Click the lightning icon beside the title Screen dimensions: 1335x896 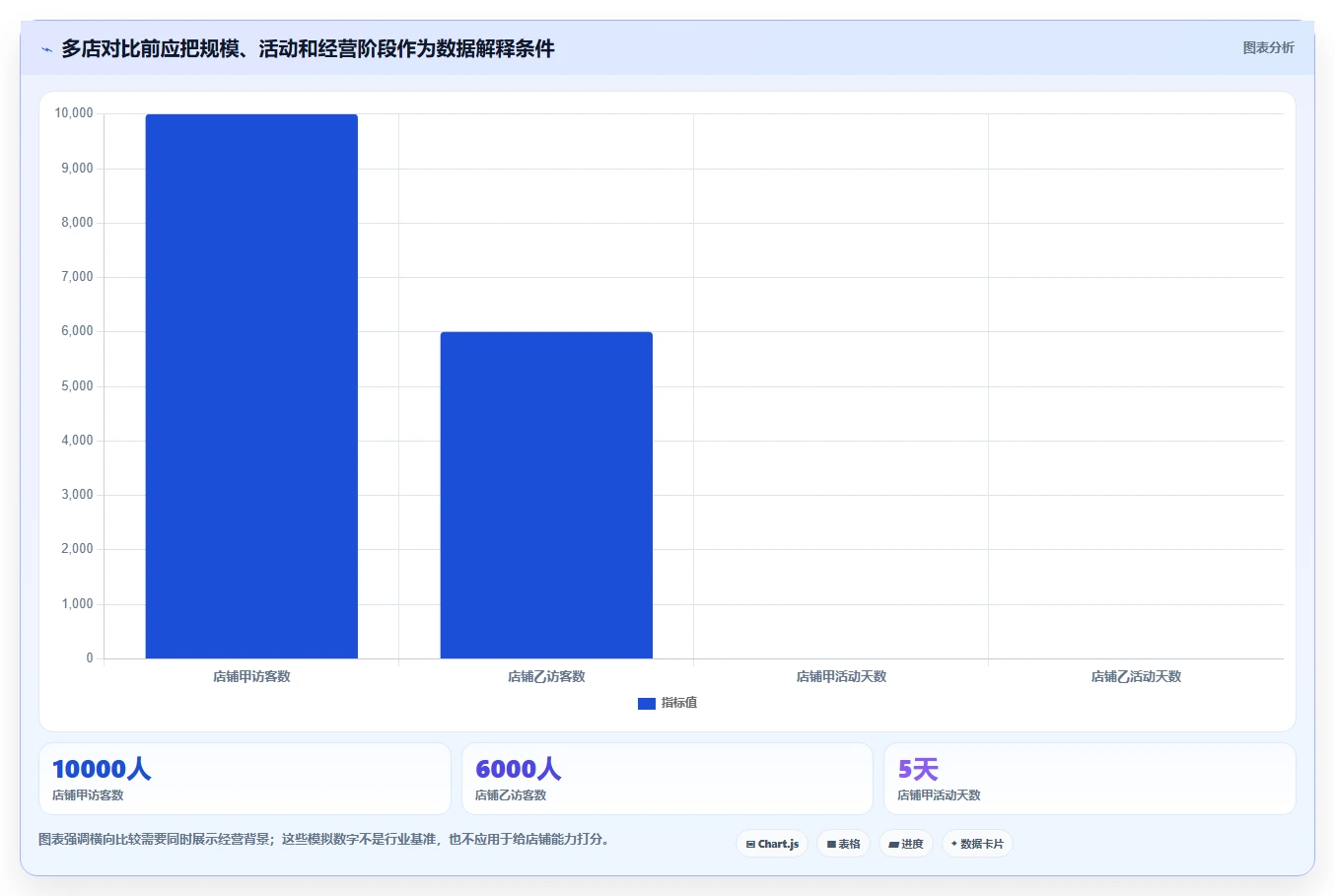[x=46, y=49]
